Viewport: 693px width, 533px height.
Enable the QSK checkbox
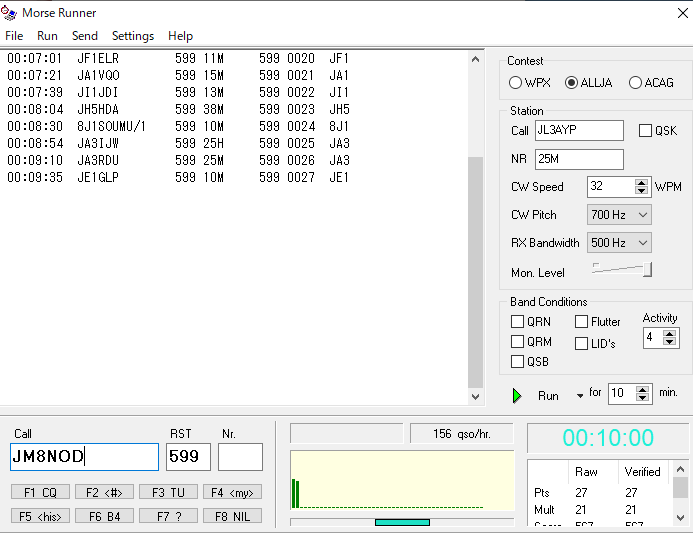(x=645, y=131)
